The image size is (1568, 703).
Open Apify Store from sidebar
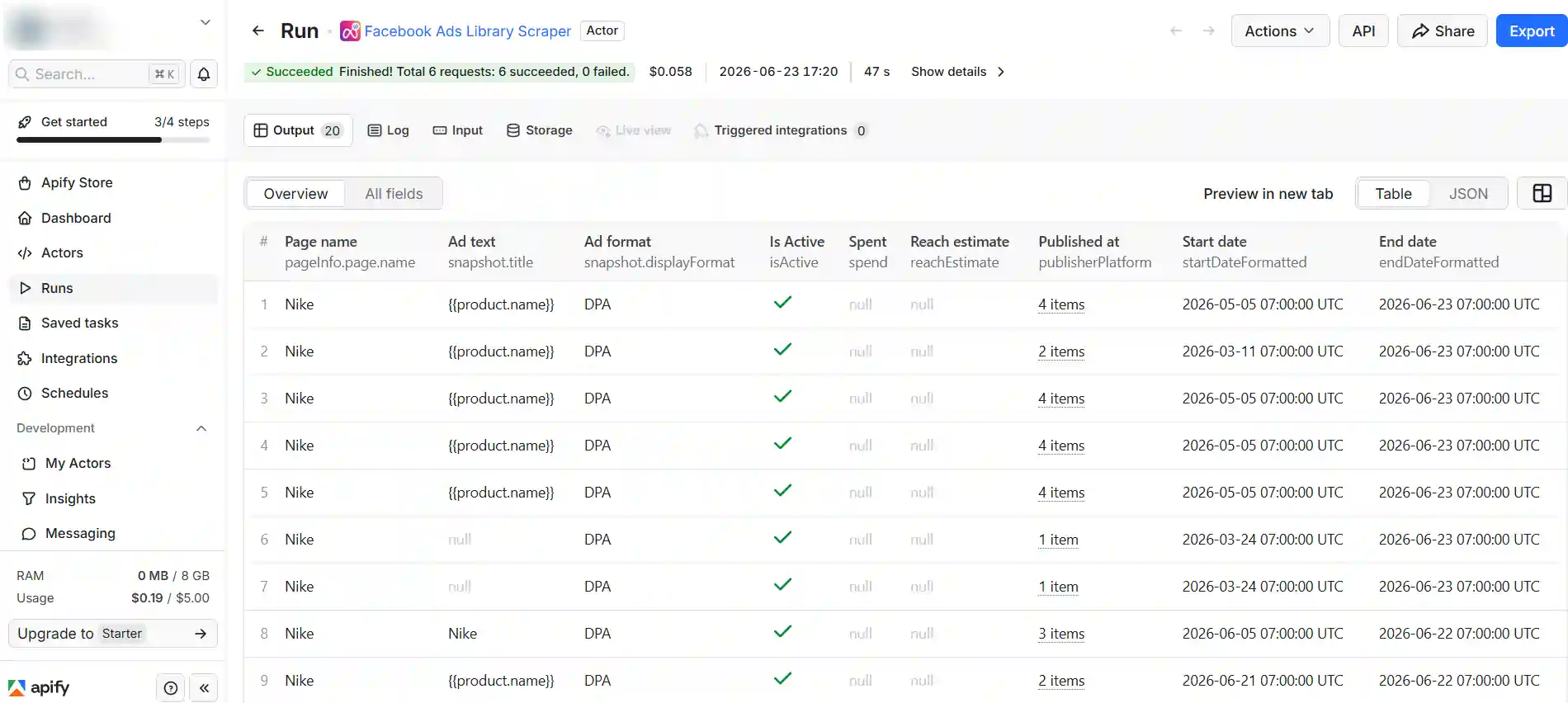pyautogui.click(x=116, y=182)
